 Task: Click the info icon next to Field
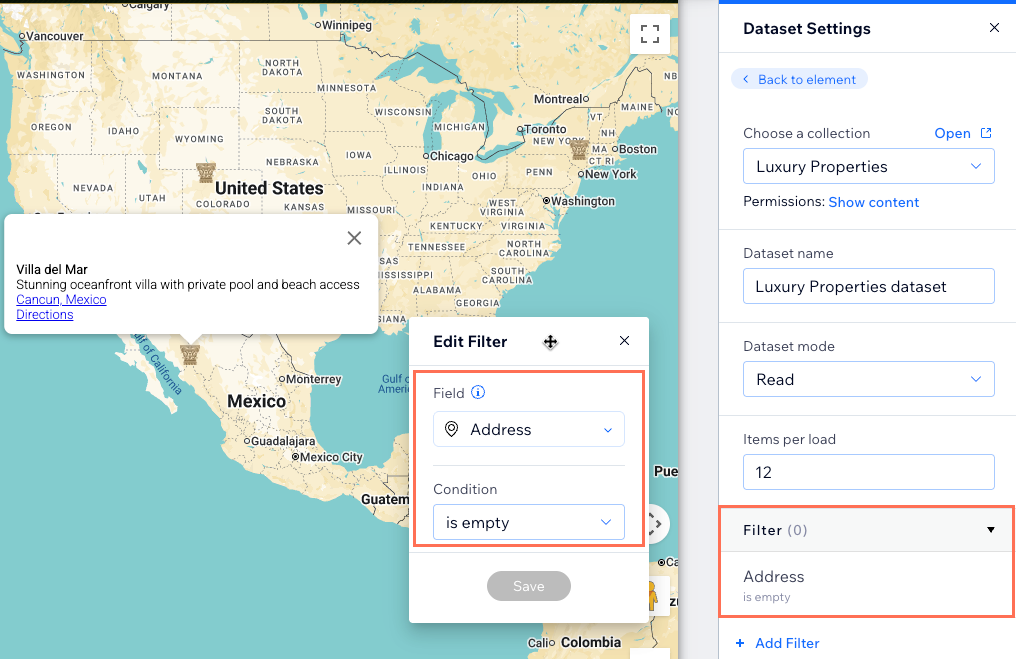(x=478, y=393)
